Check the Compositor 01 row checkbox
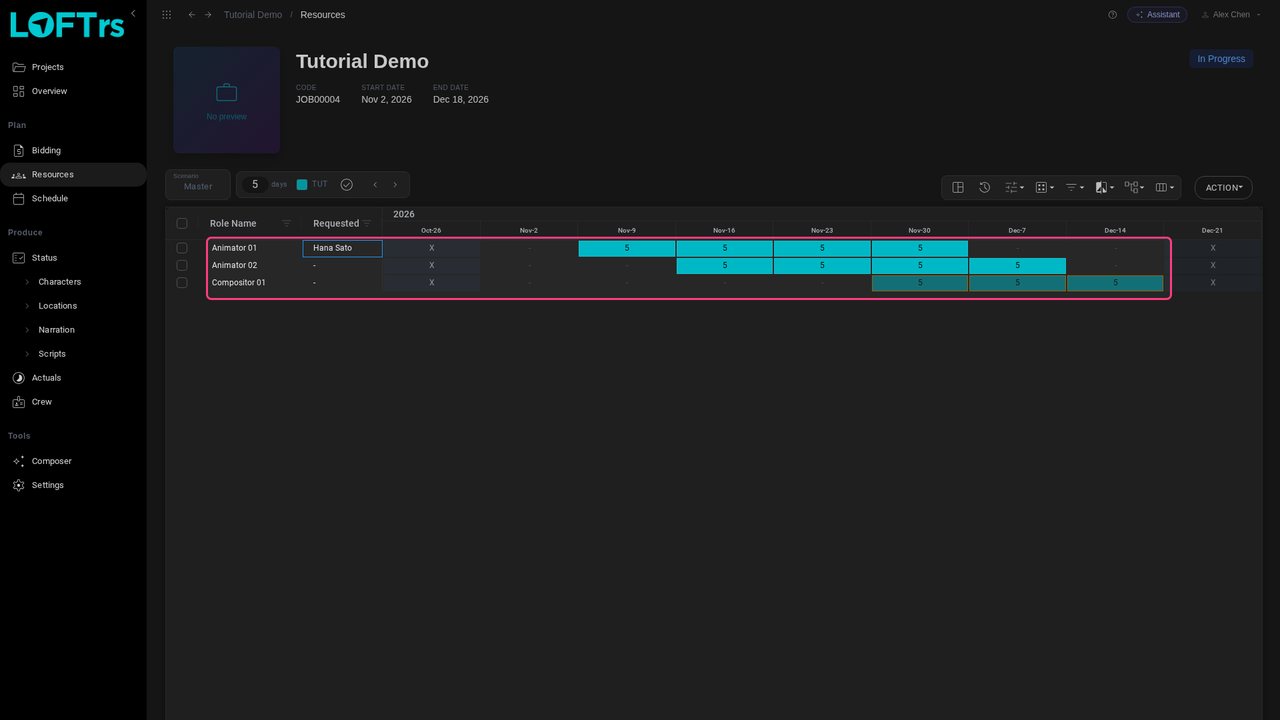Screen dimensions: 1280x720 point(182,283)
